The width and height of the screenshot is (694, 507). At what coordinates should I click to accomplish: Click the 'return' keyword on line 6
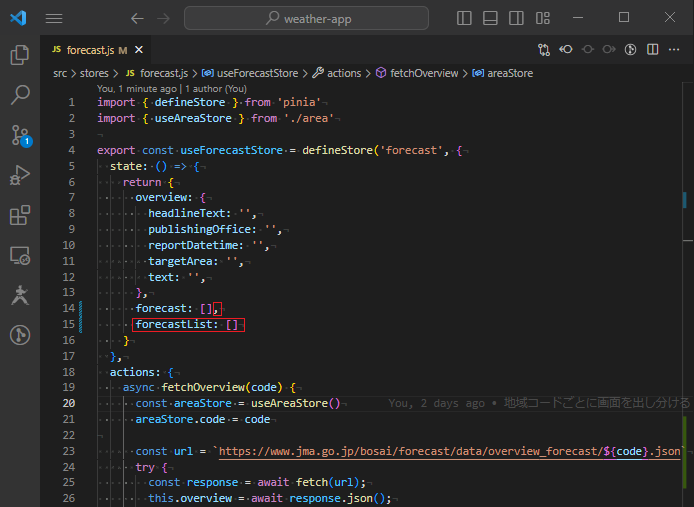(142, 182)
